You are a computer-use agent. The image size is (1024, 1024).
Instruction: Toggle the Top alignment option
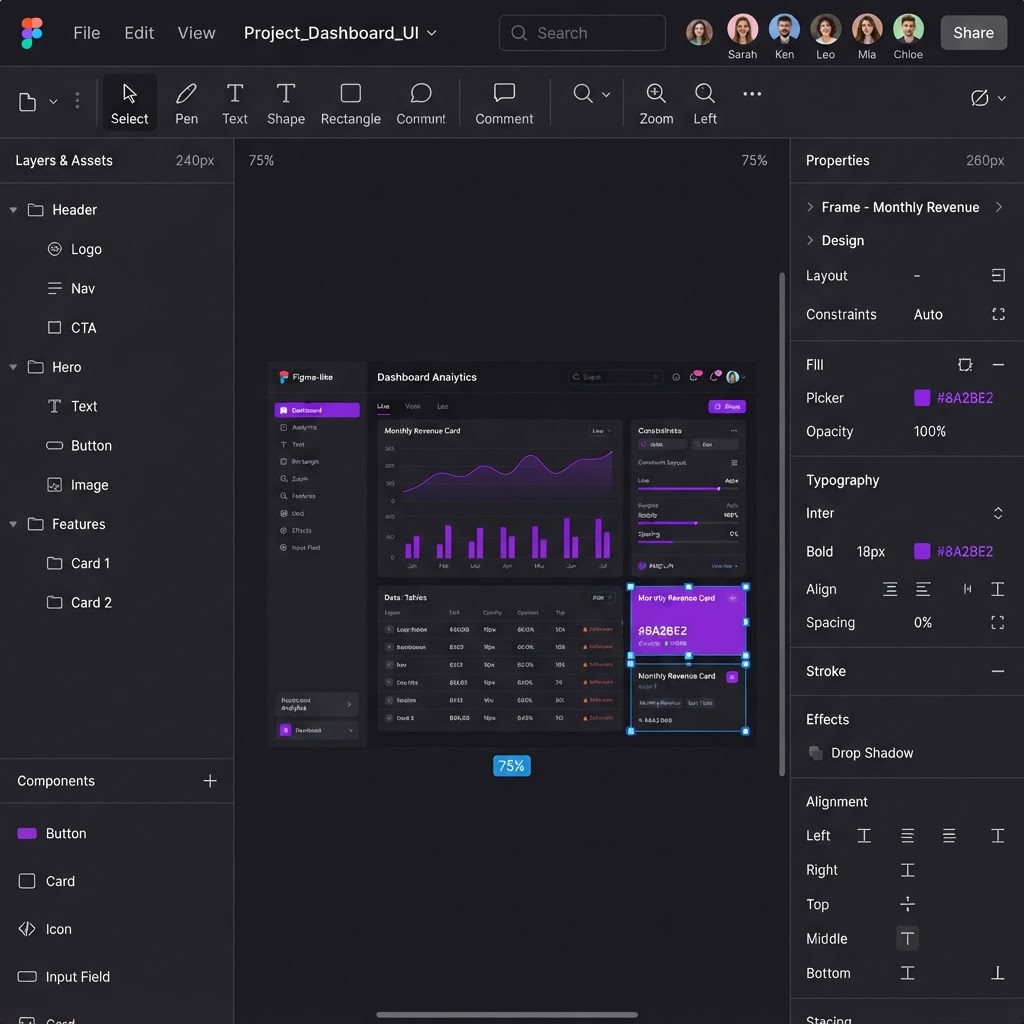pos(907,904)
